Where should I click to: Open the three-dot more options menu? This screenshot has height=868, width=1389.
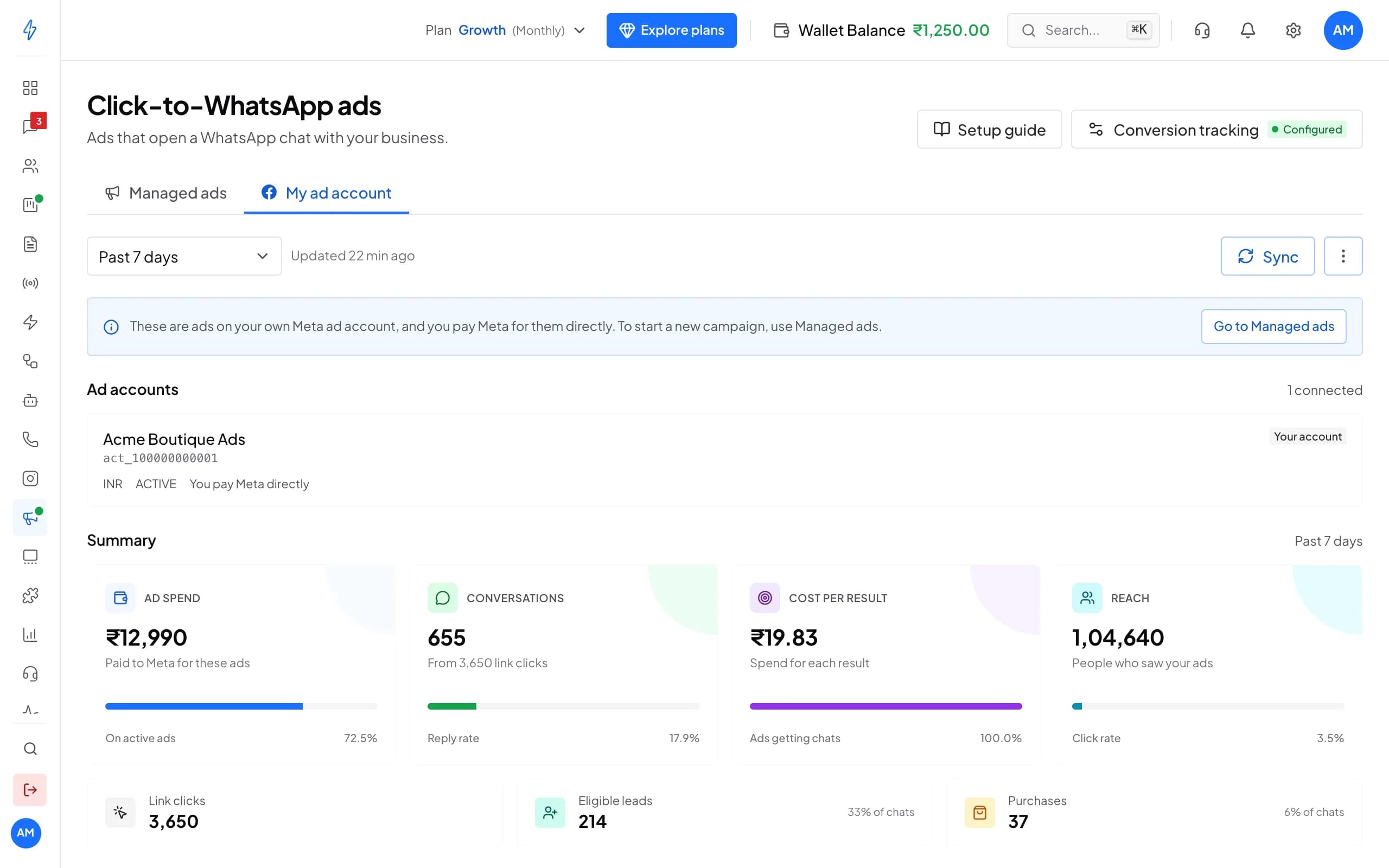[1342, 256]
